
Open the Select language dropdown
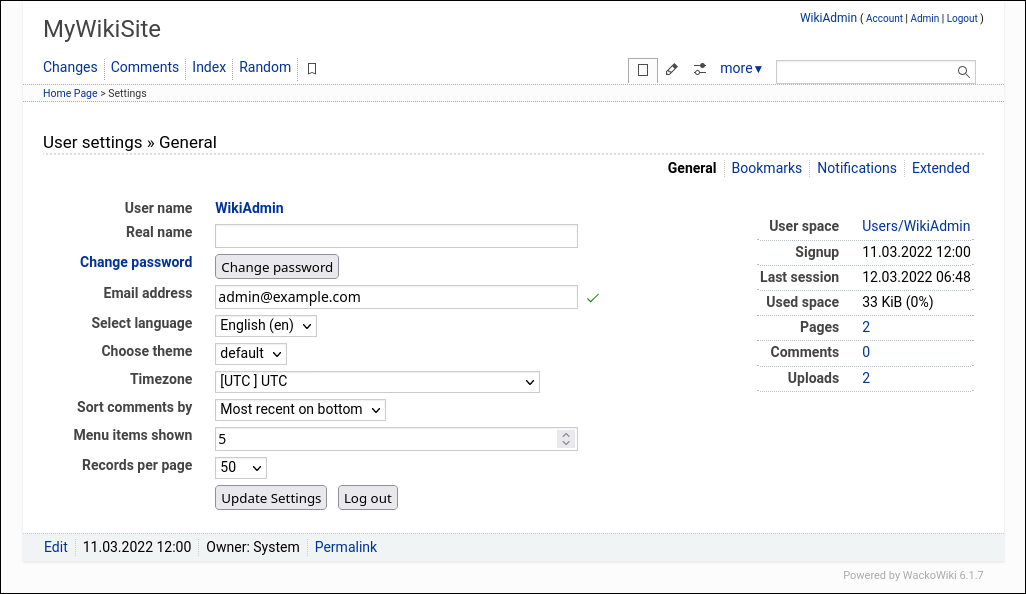click(265, 325)
